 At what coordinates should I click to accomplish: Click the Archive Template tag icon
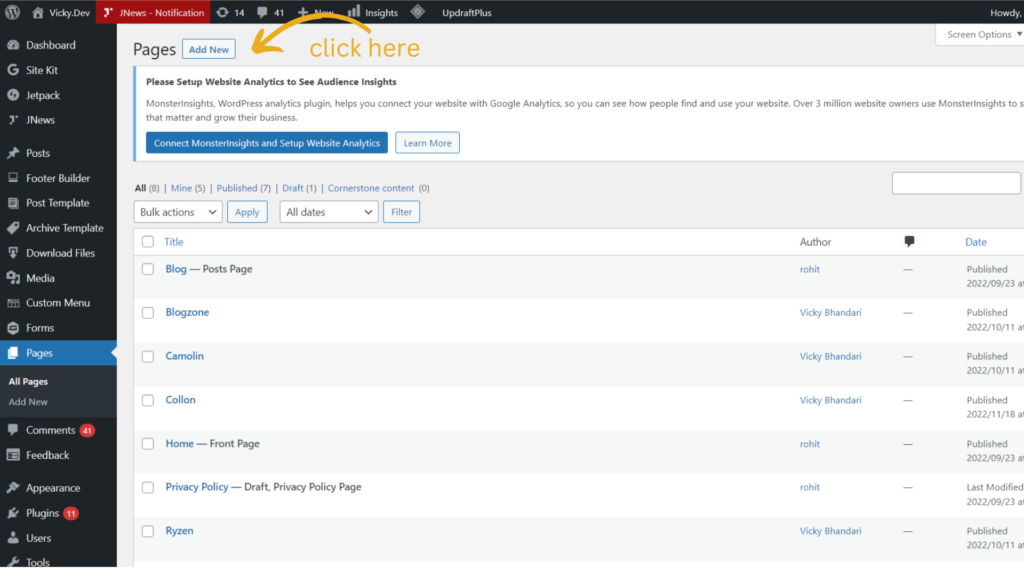click(x=13, y=228)
